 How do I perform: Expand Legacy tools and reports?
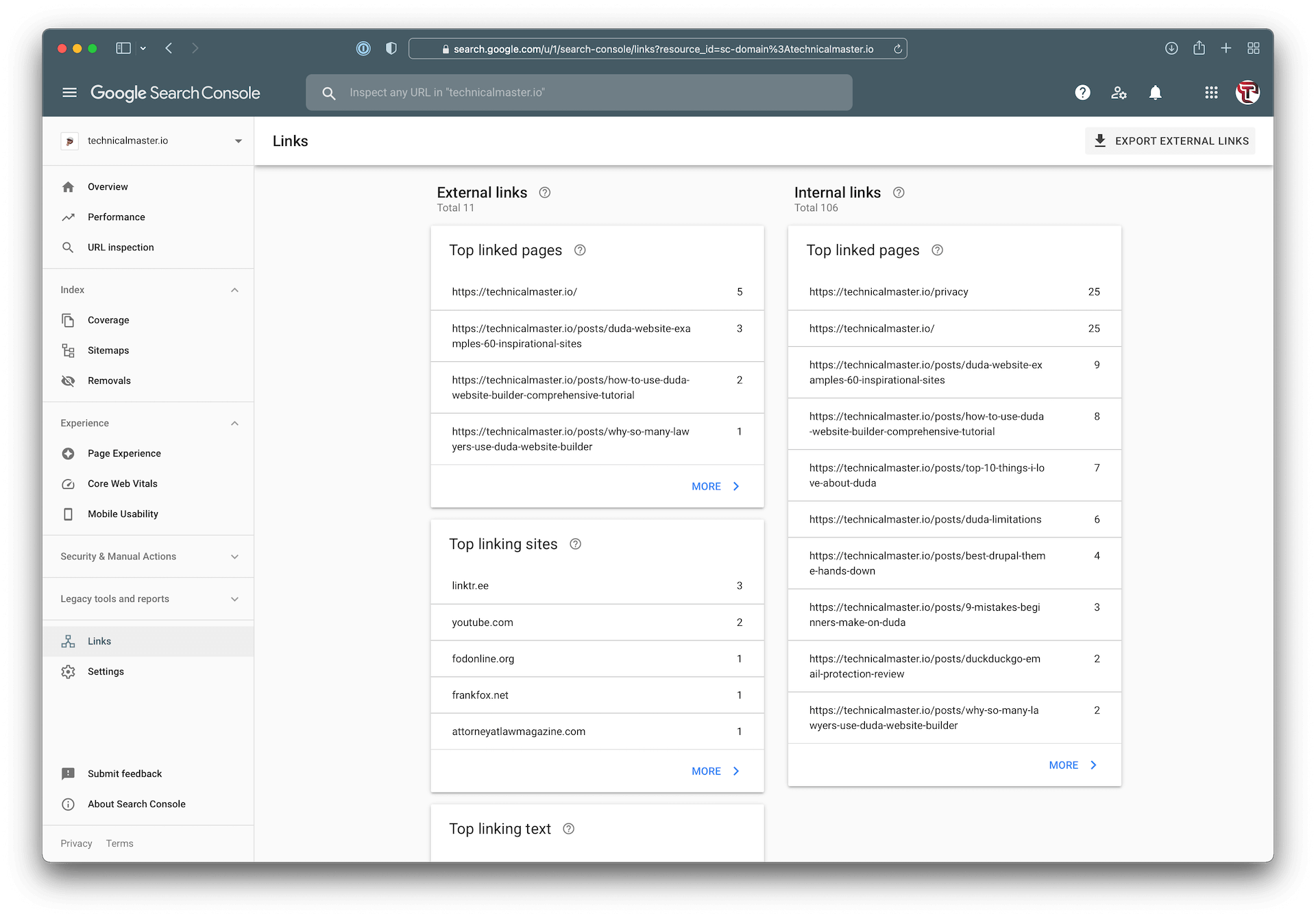pos(234,599)
